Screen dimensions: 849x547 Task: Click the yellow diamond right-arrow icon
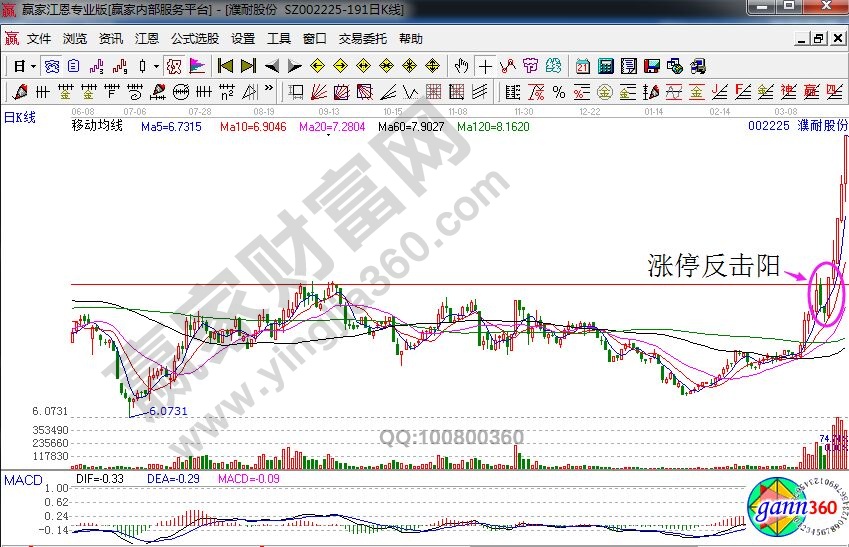tap(341, 66)
